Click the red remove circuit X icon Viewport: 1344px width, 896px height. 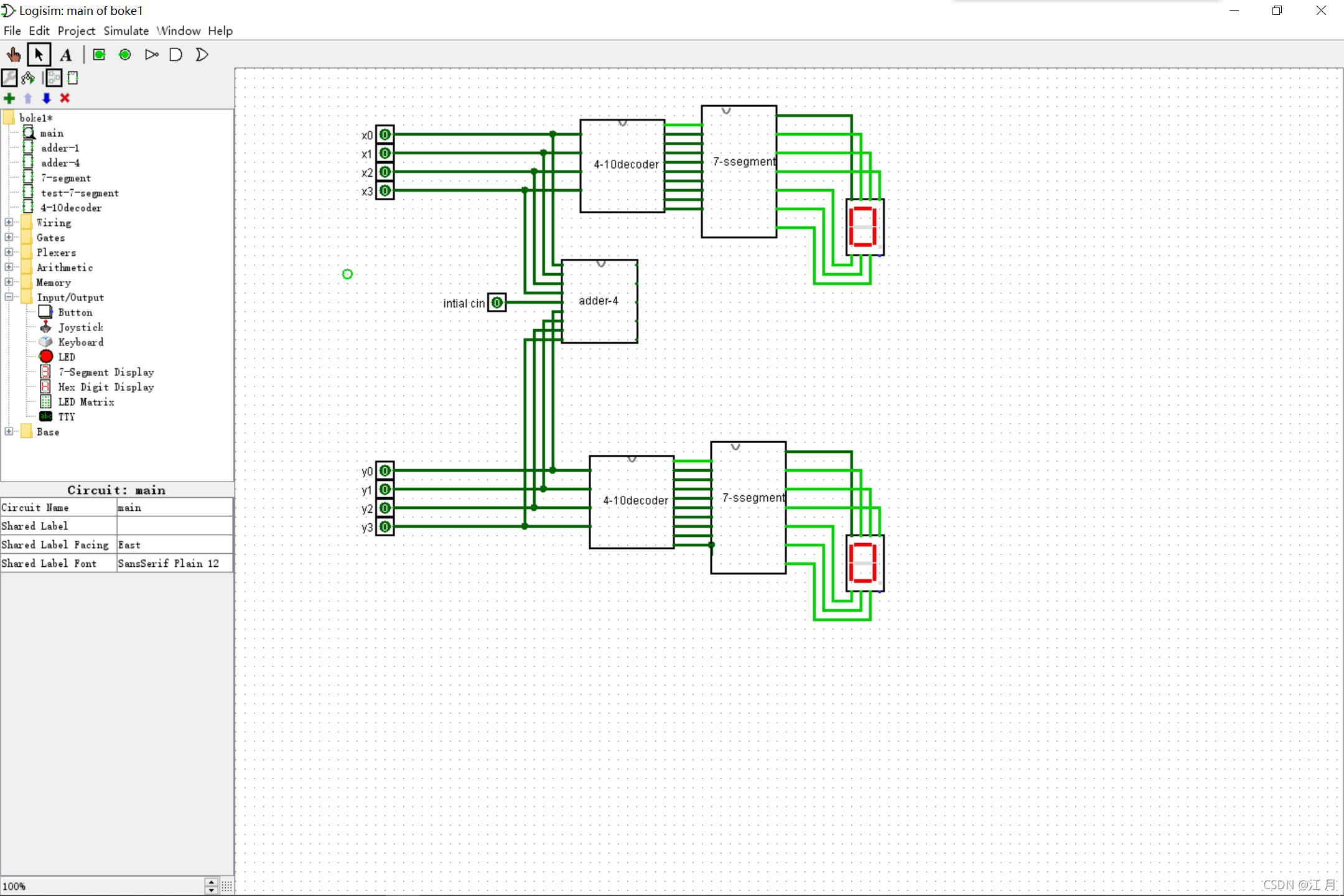click(65, 98)
